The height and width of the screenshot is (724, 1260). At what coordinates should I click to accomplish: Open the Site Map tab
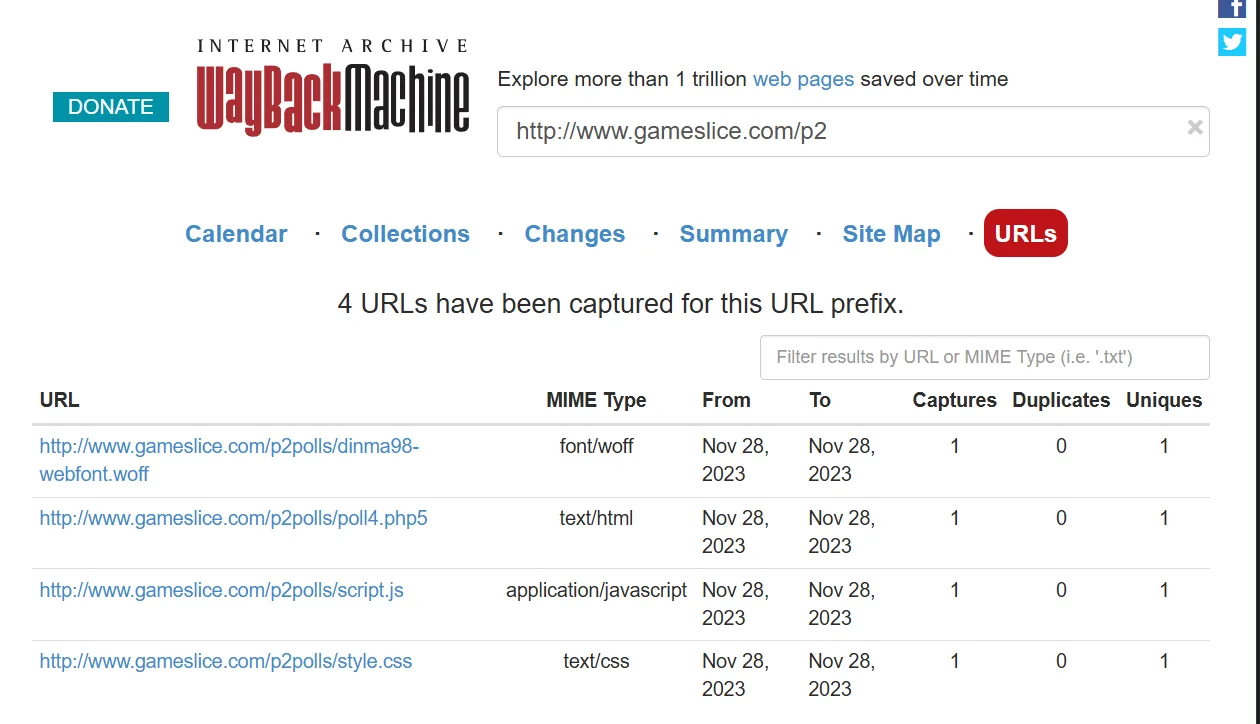[x=891, y=234]
